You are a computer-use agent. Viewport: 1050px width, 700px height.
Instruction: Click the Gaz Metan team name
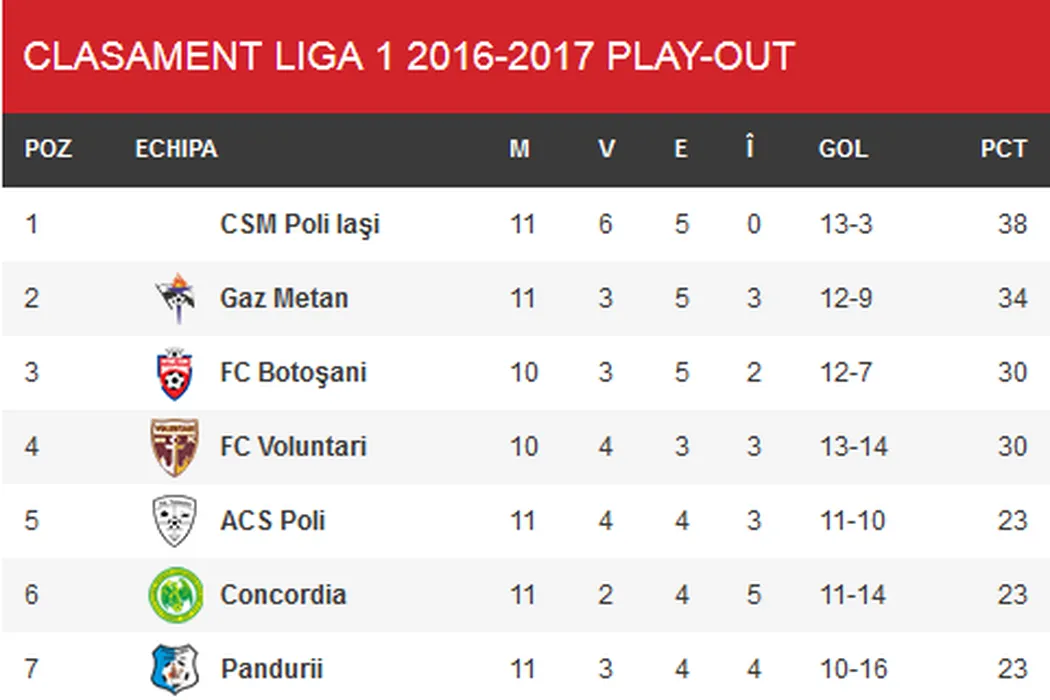(x=284, y=298)
